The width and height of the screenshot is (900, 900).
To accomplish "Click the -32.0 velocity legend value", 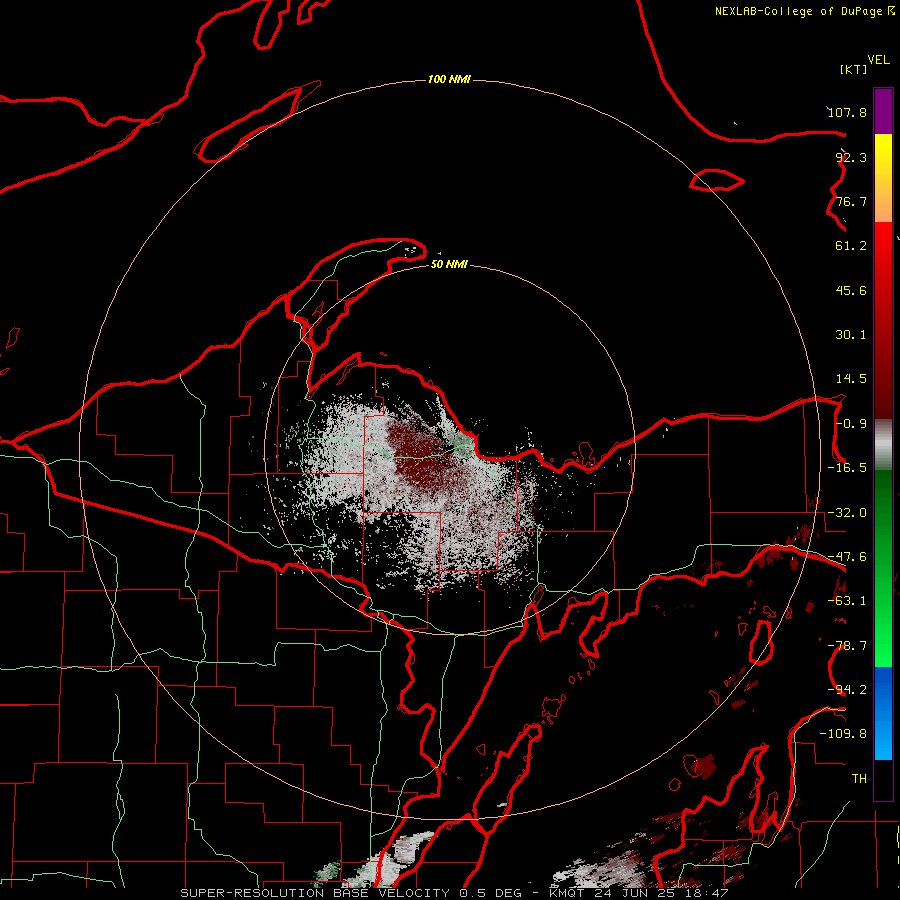I will (847, 513).
